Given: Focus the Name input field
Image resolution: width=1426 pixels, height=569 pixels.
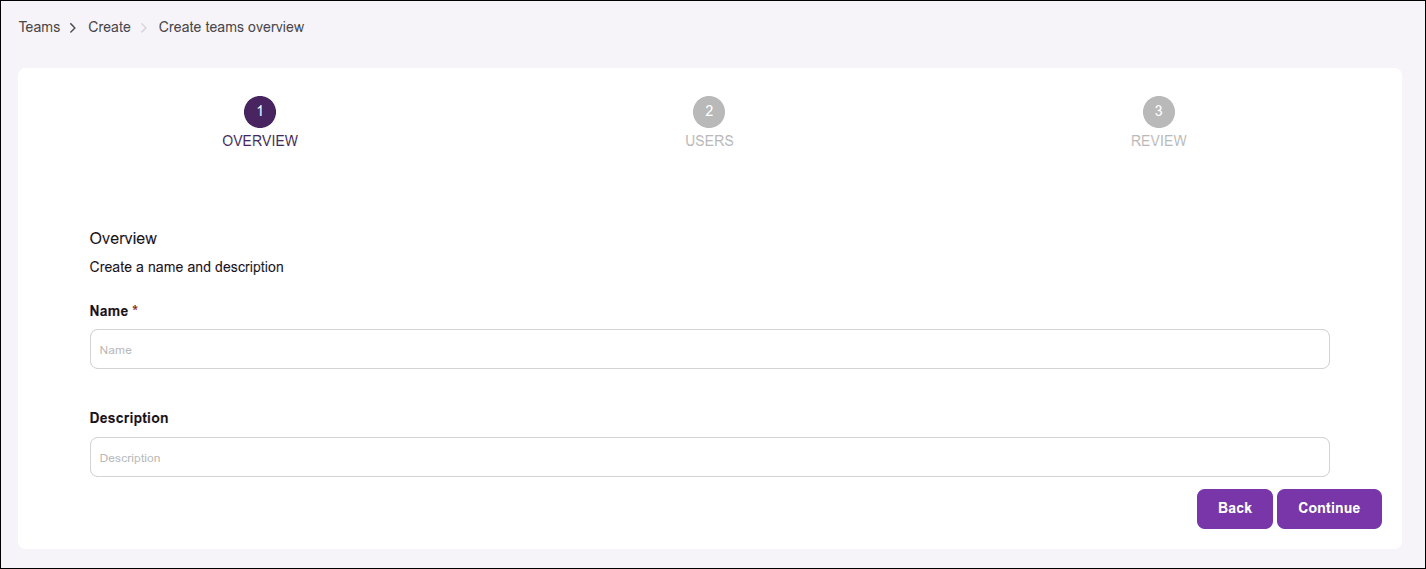Looking at the screenshot, I should (709, 349).
